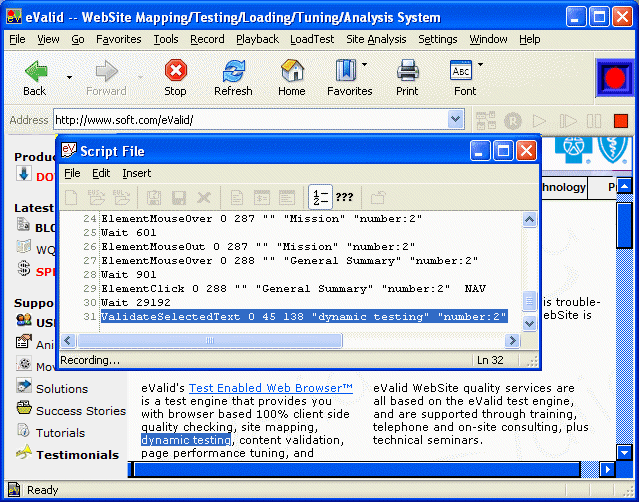Open the Success Stories sidebar link

click(81, 411)
